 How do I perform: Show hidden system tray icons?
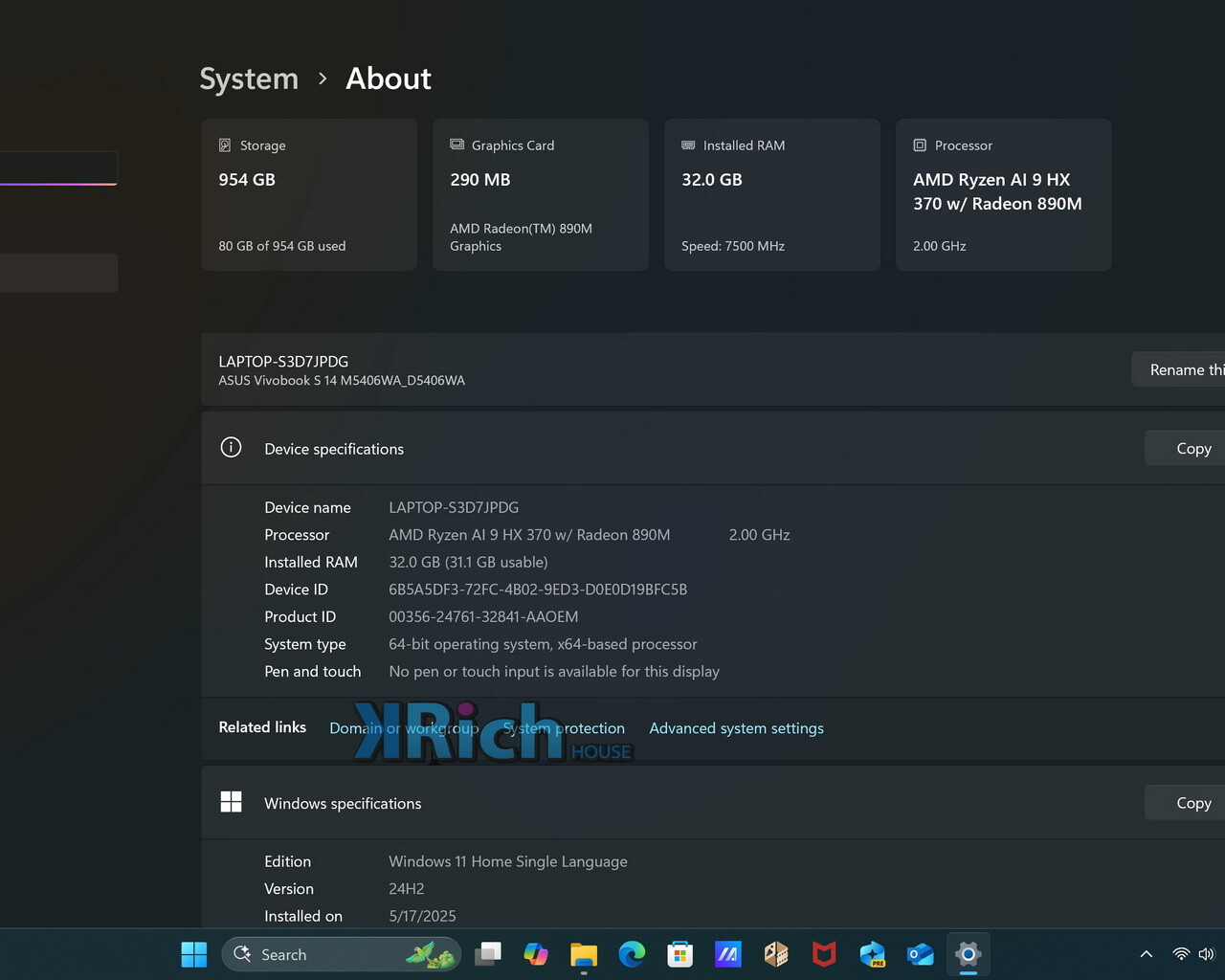tap(1146, 954)
